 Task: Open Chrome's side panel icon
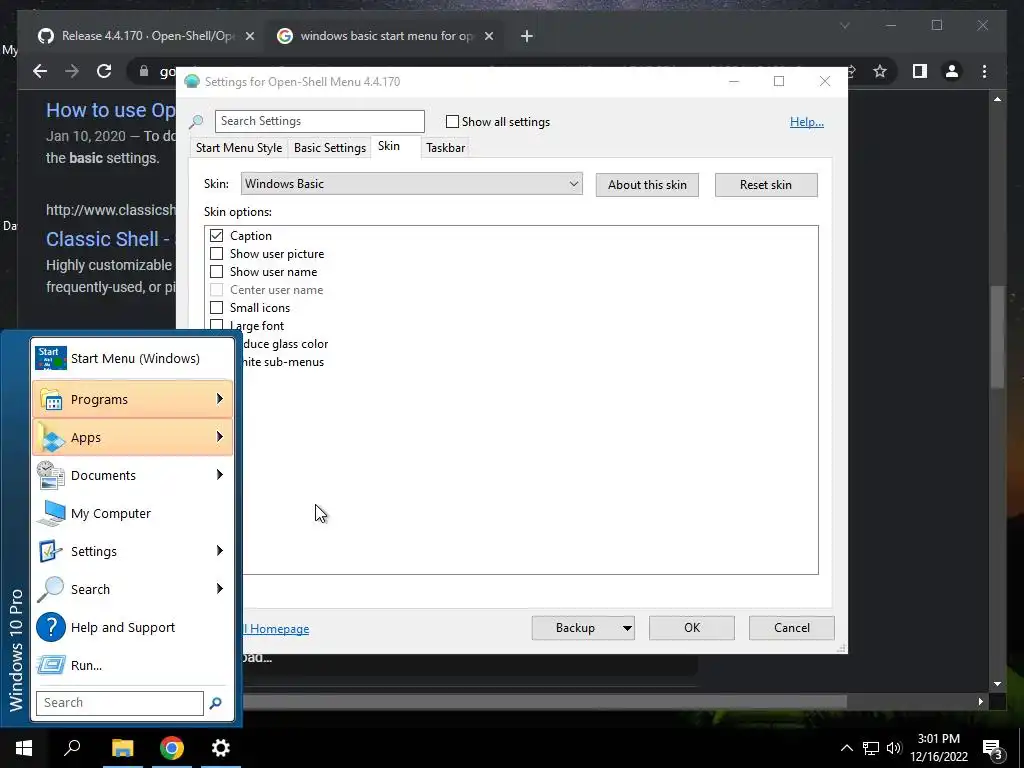[x=920, y=71]
